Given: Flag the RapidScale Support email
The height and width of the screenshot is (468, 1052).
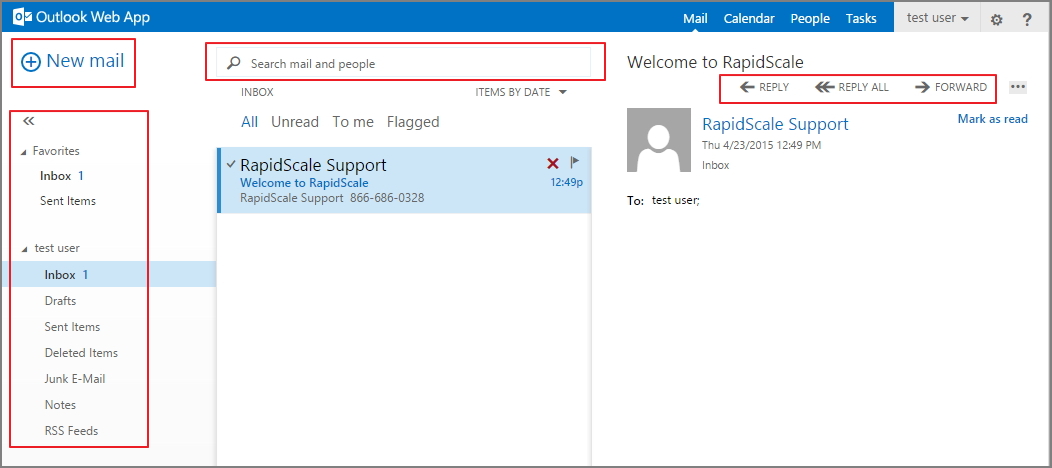Looking at the screenshot, I should click(x=575, y=162).
